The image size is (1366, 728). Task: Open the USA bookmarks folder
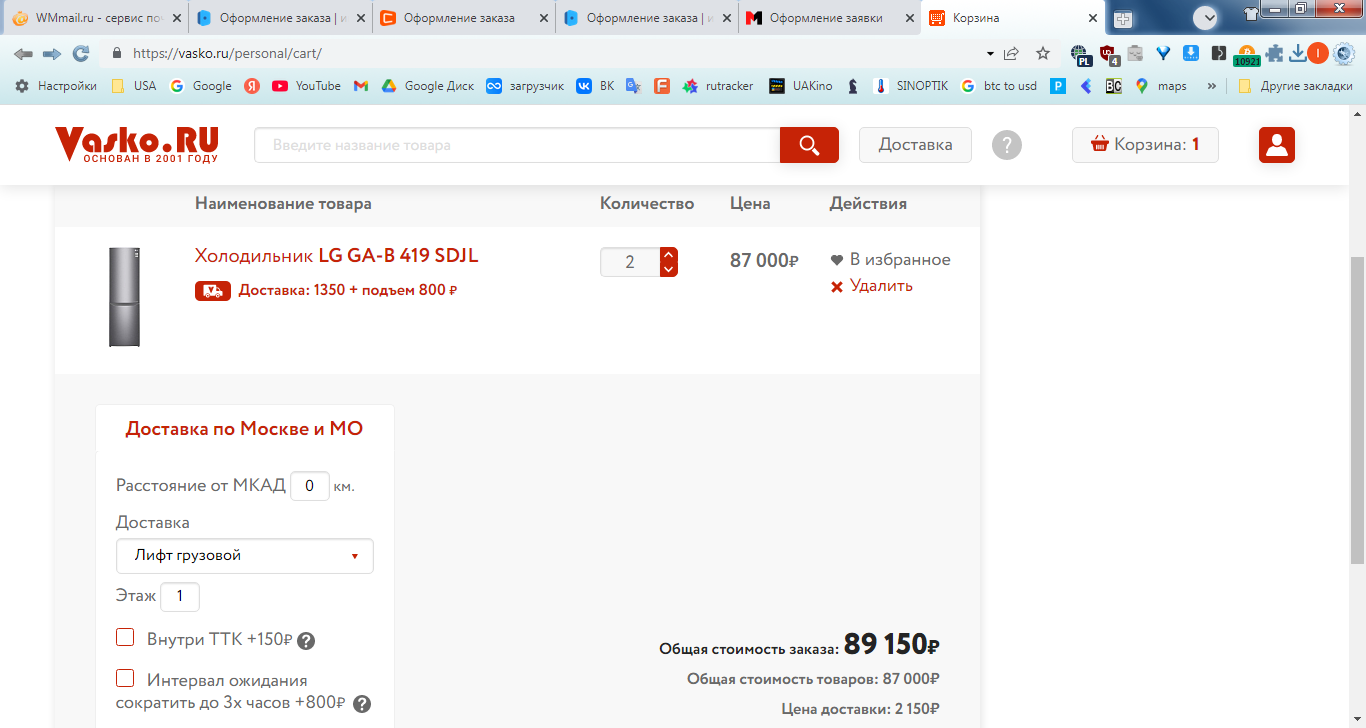click(x=134, y=86)
